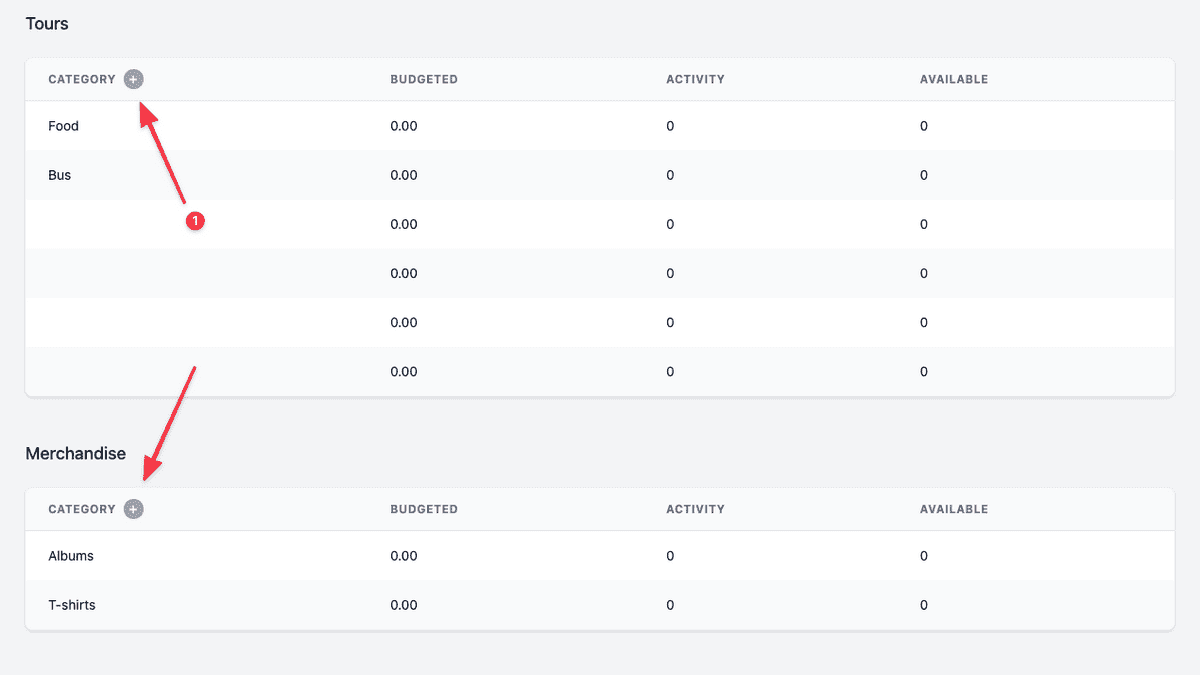Edit the budgeted amount for T-shirts
1200x675 pixels.
(x=404, y=605)
